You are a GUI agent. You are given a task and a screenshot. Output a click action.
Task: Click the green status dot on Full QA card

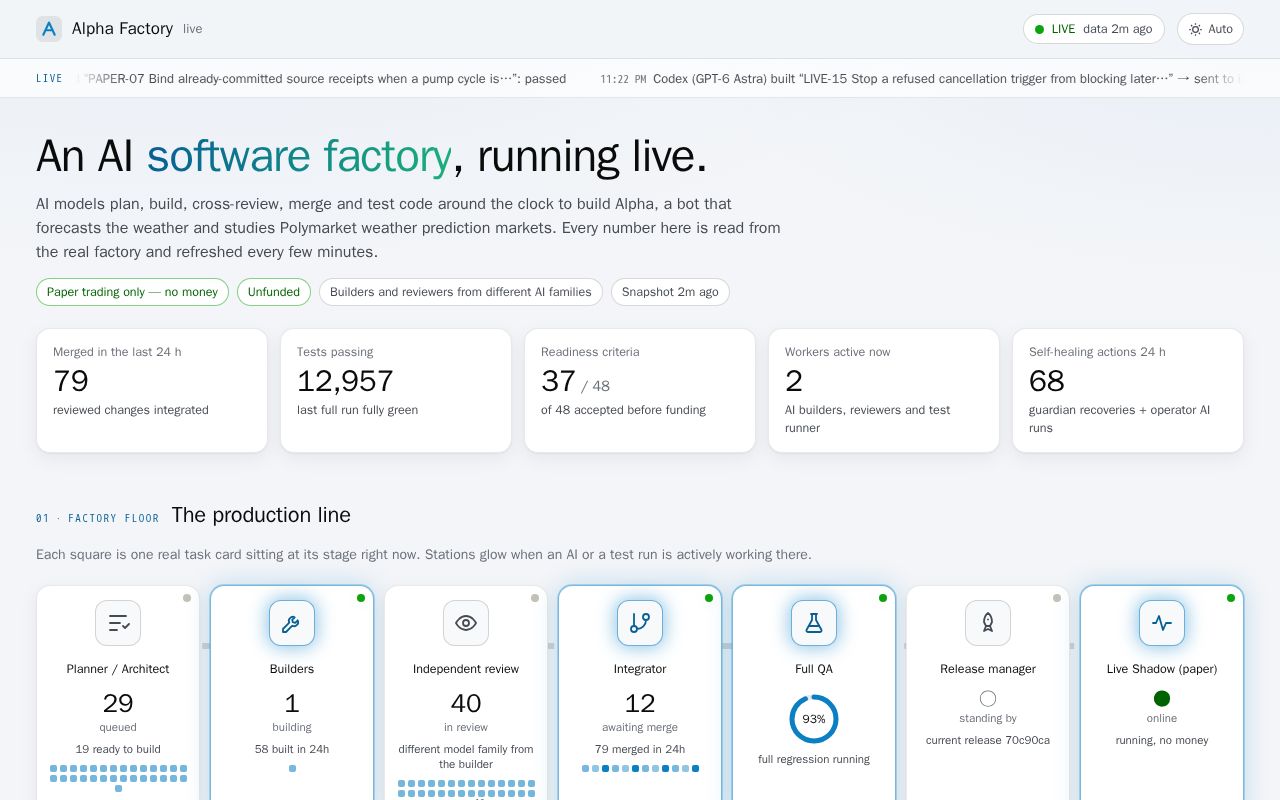coord(883,598)
